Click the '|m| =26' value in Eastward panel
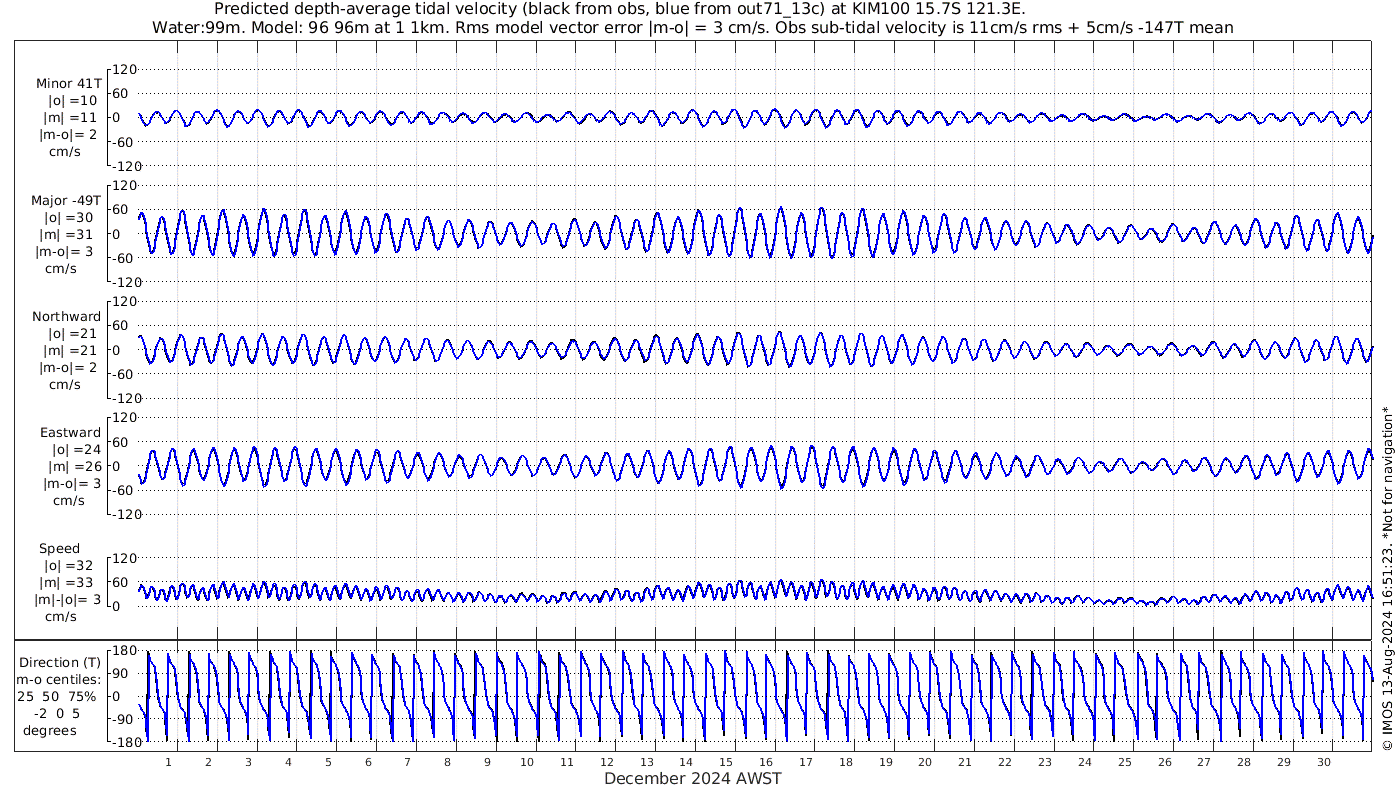The image size is (1400, 800). 76,467
